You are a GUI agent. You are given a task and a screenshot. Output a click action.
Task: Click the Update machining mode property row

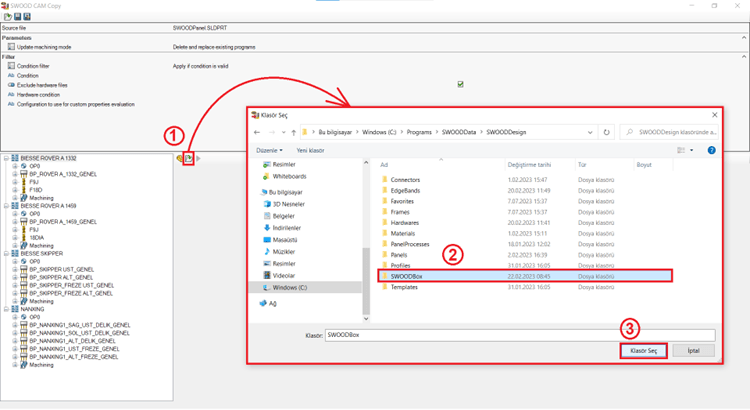(x=373, y=47)
